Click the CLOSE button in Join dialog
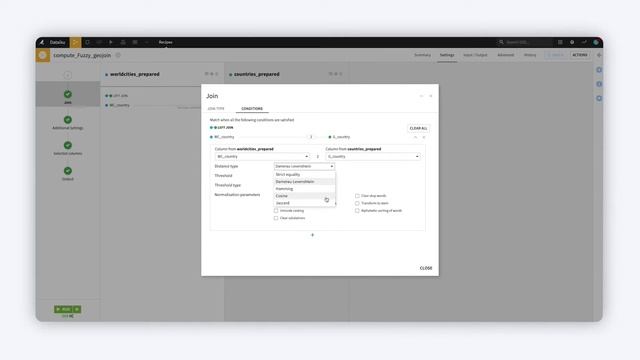This screenshot has width=640, height=360. point(426,268)
